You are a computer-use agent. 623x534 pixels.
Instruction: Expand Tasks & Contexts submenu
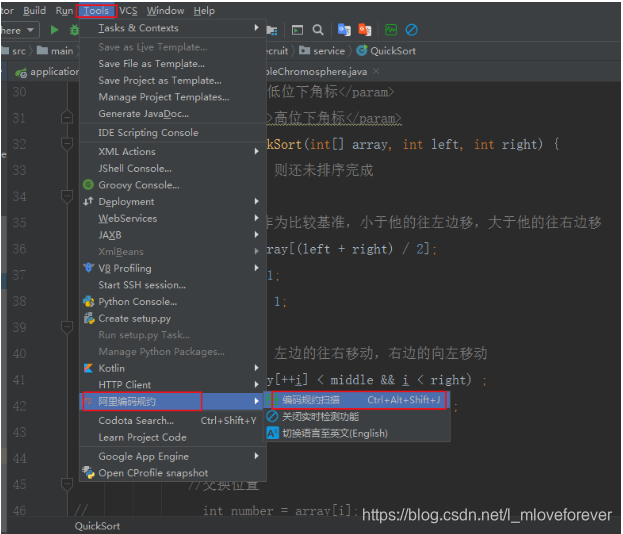click(x=173, y=28)
